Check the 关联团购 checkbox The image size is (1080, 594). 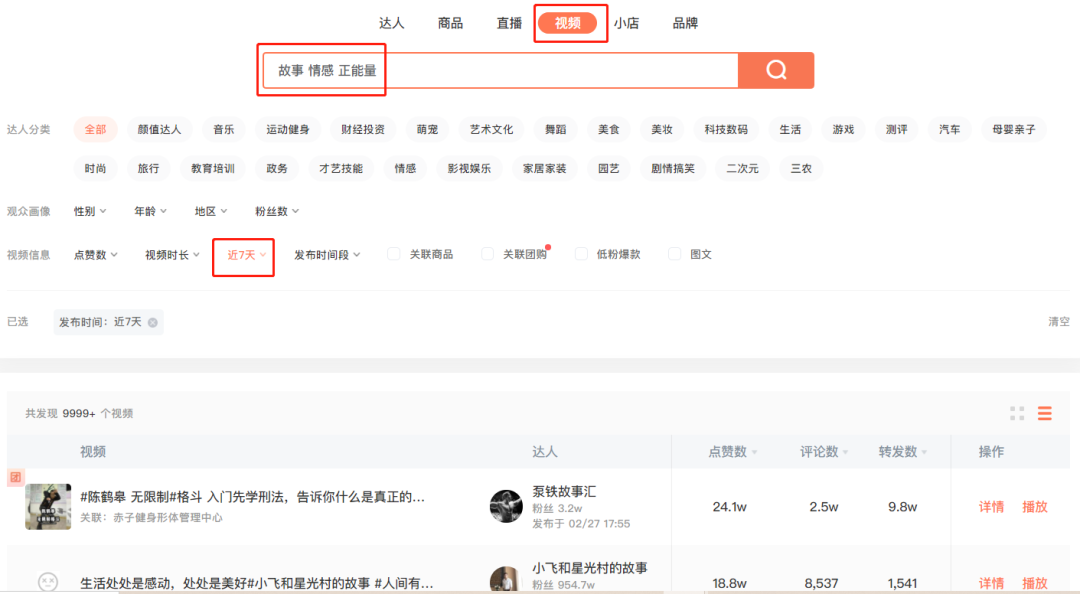click(x=488, y=254)
